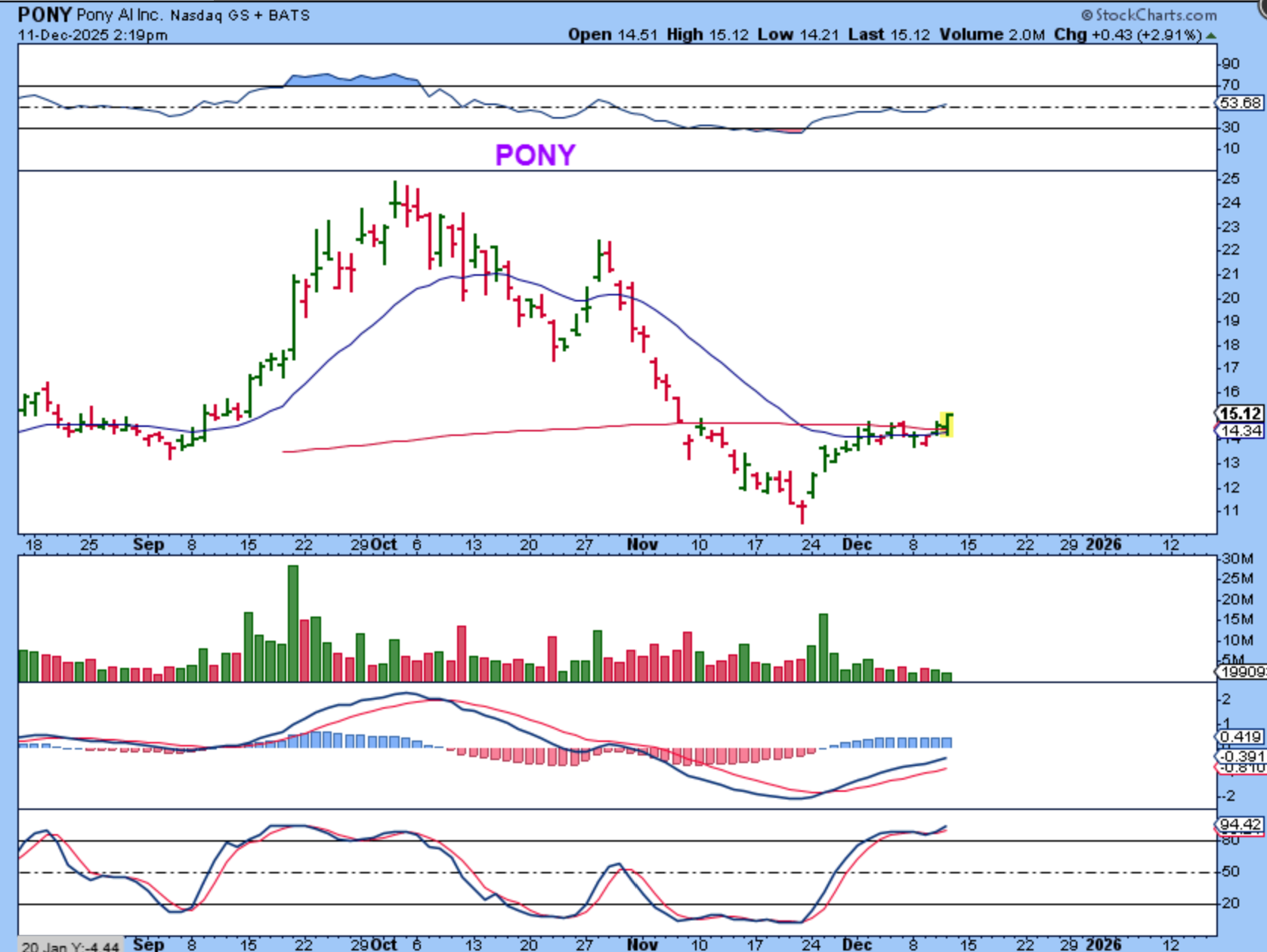Click the "Nasdaq GS + BATS" exchange label
Image resolution: width=1267 pixels, height=952 pixels.
pyautogui.click(x=240, y=15)
